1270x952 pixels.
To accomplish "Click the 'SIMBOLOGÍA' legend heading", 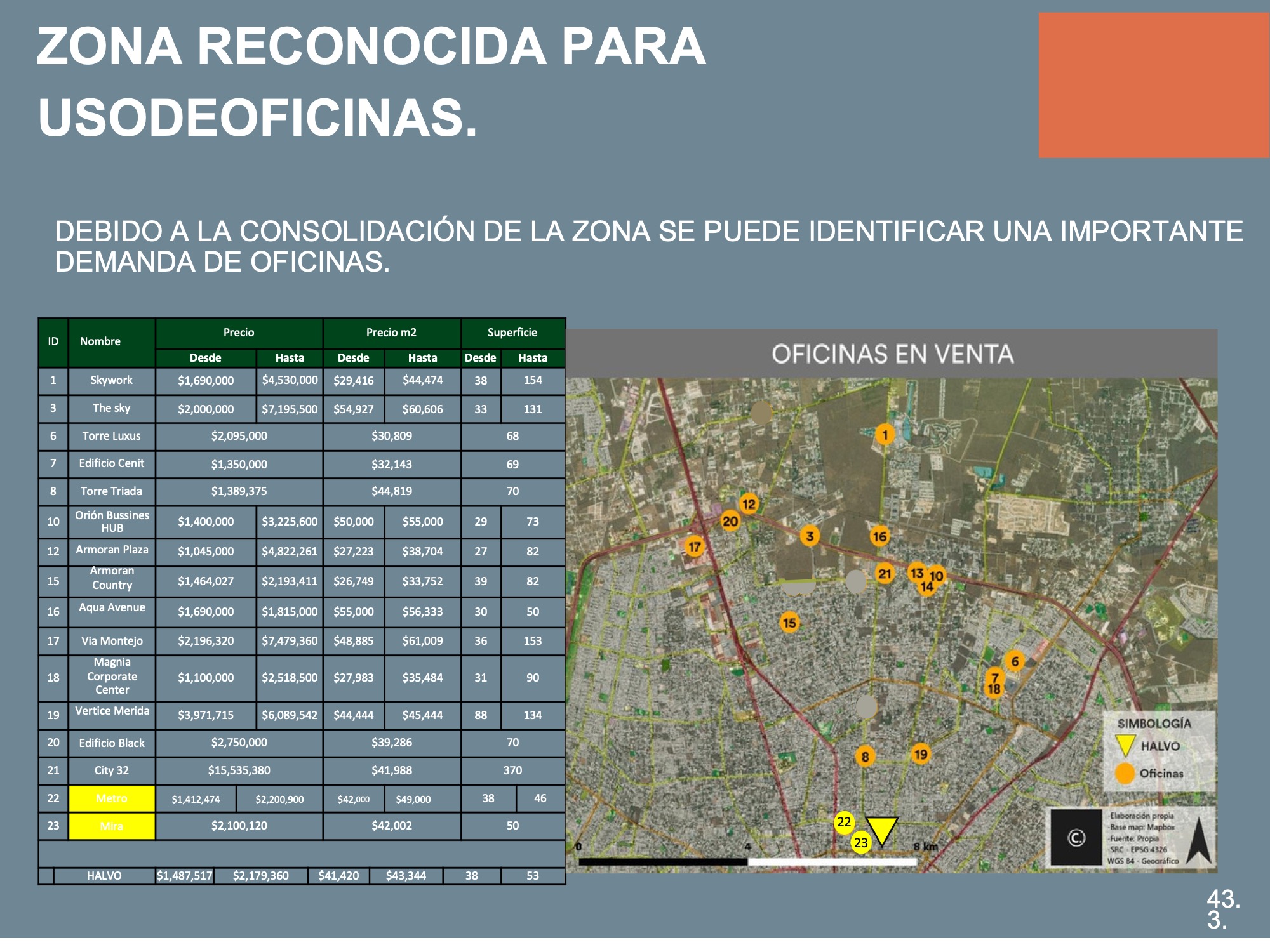I will pos(1154,724).
